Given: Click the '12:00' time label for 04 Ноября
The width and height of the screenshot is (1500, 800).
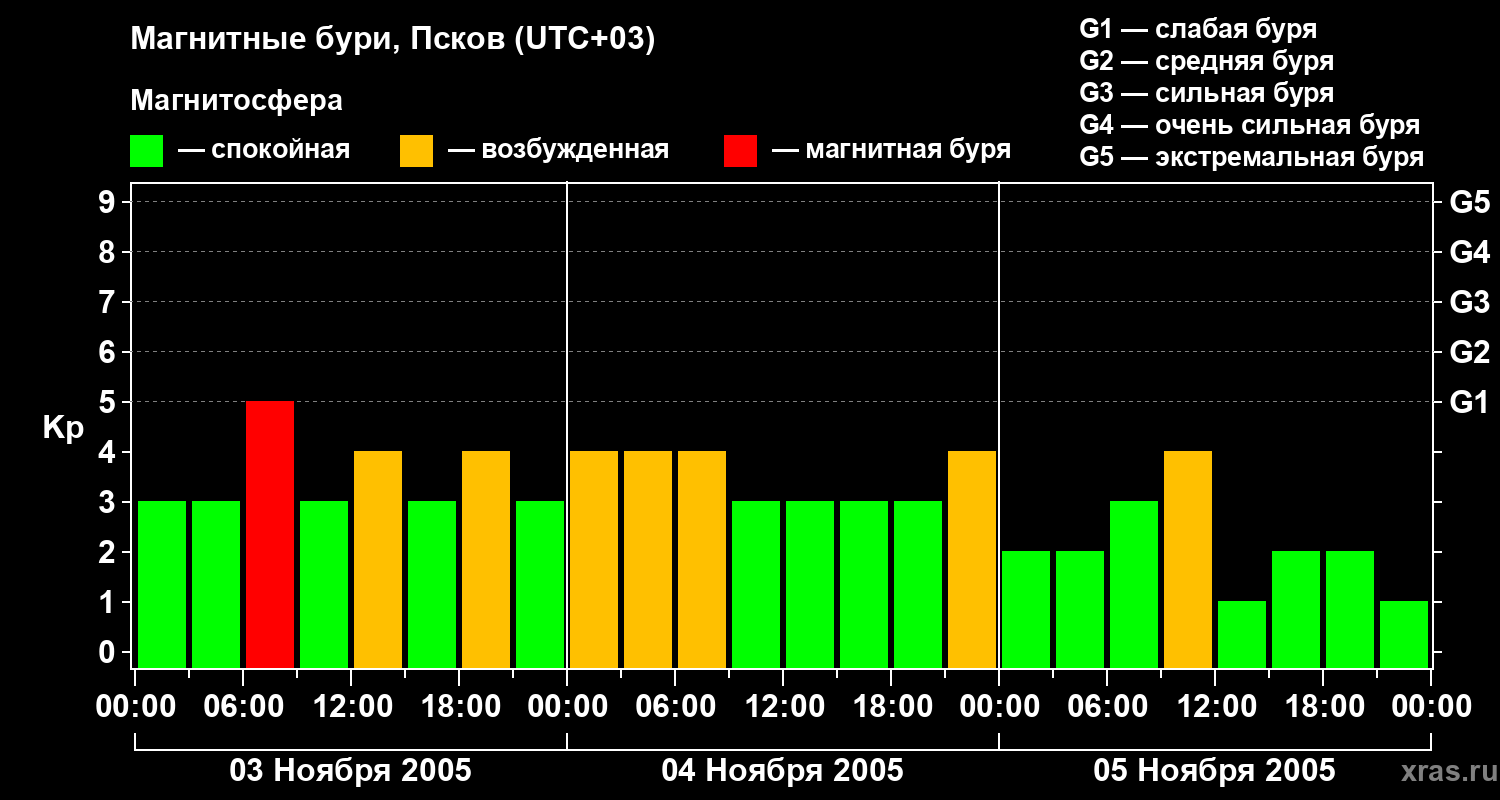Looking at the screenshot, I should tap(784, 707).
